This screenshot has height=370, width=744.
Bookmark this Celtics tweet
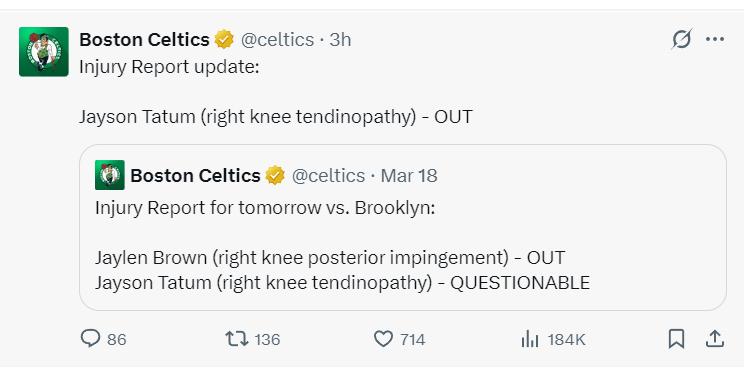(676, 339)
